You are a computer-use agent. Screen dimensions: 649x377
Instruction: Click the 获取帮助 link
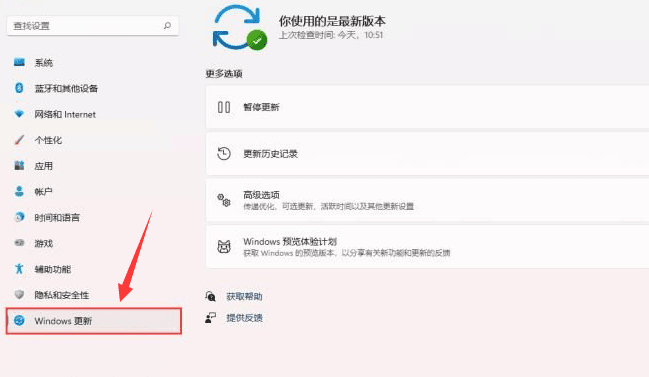(244, 296)
